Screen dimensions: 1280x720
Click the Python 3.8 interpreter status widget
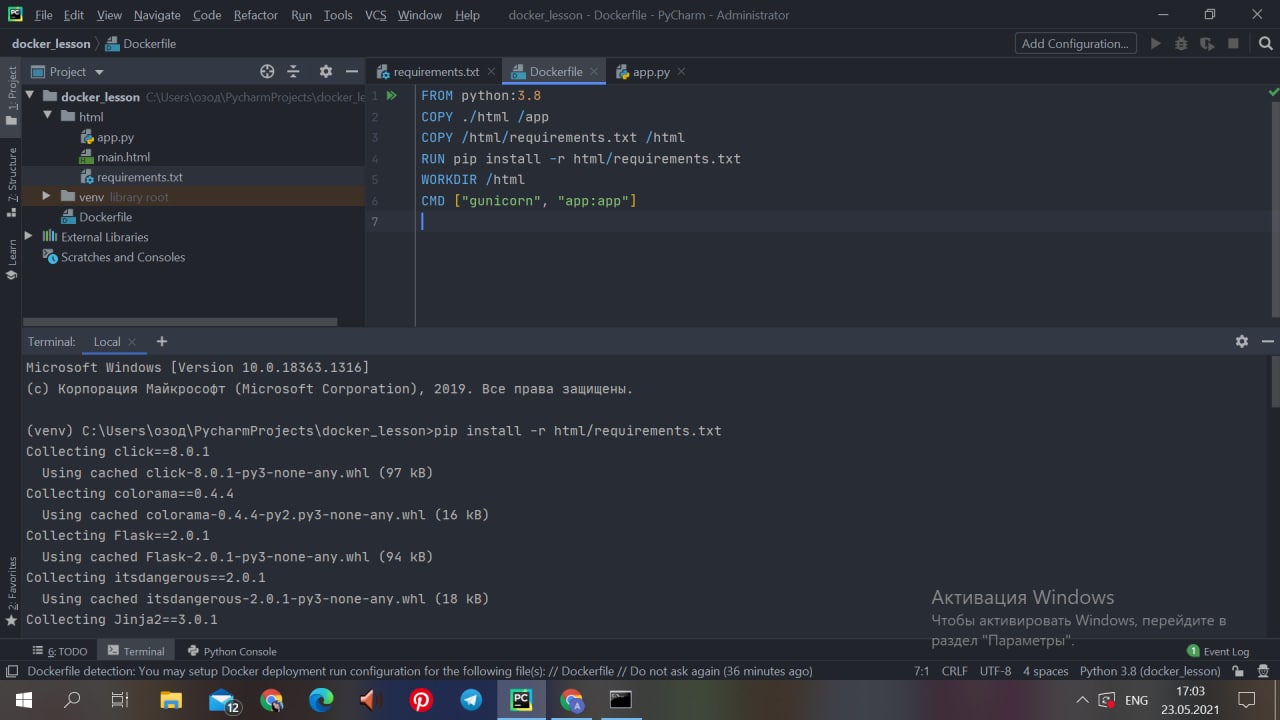[x=1149, y=671]
